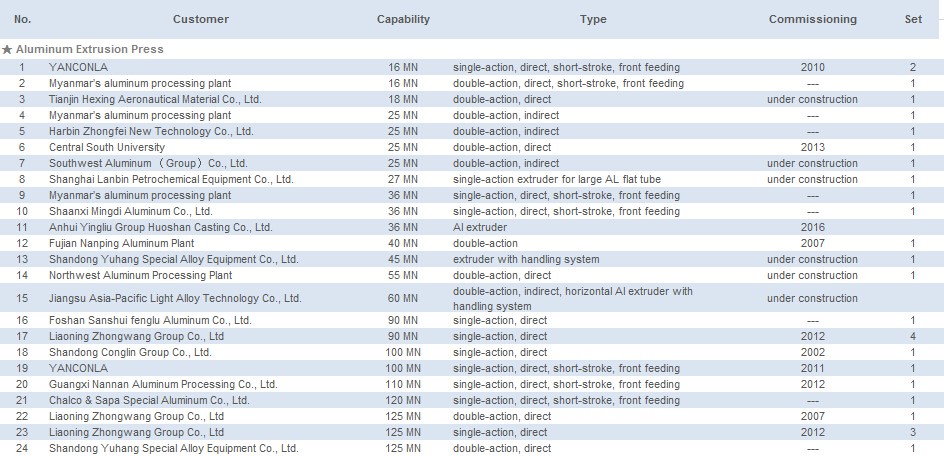This screenshot has height=456, width=944.
Task: Click the No. column header
Action: coord(22,19)
